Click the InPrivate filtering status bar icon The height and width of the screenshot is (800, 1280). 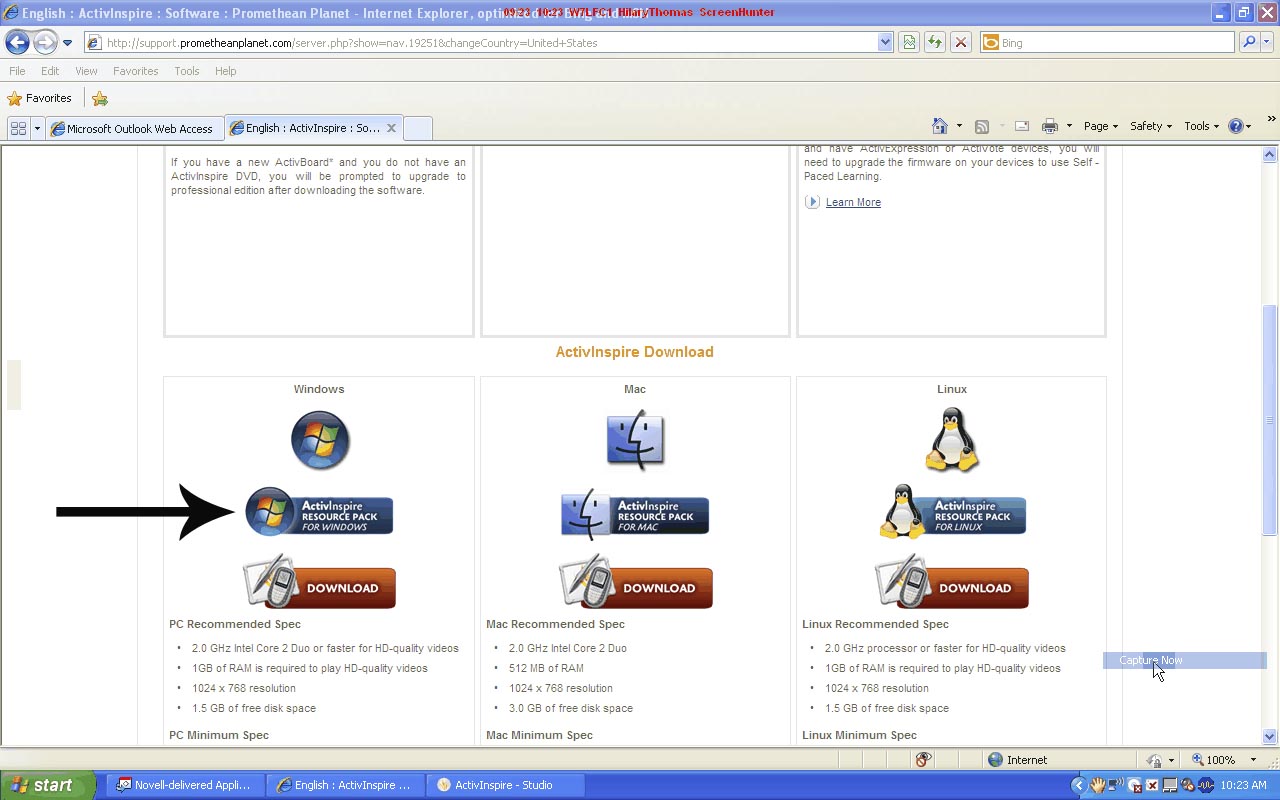(923, 760)
